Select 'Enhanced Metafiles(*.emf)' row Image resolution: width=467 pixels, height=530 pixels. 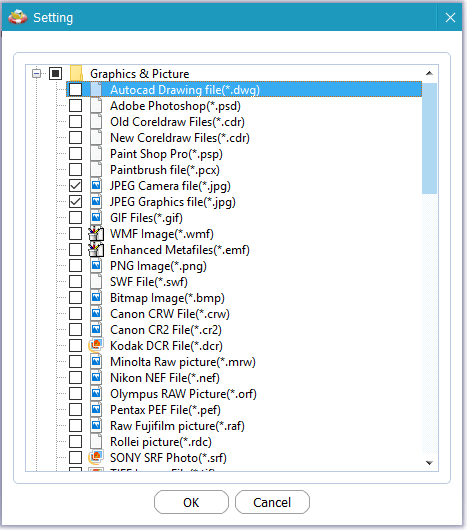tap(180, 249)
